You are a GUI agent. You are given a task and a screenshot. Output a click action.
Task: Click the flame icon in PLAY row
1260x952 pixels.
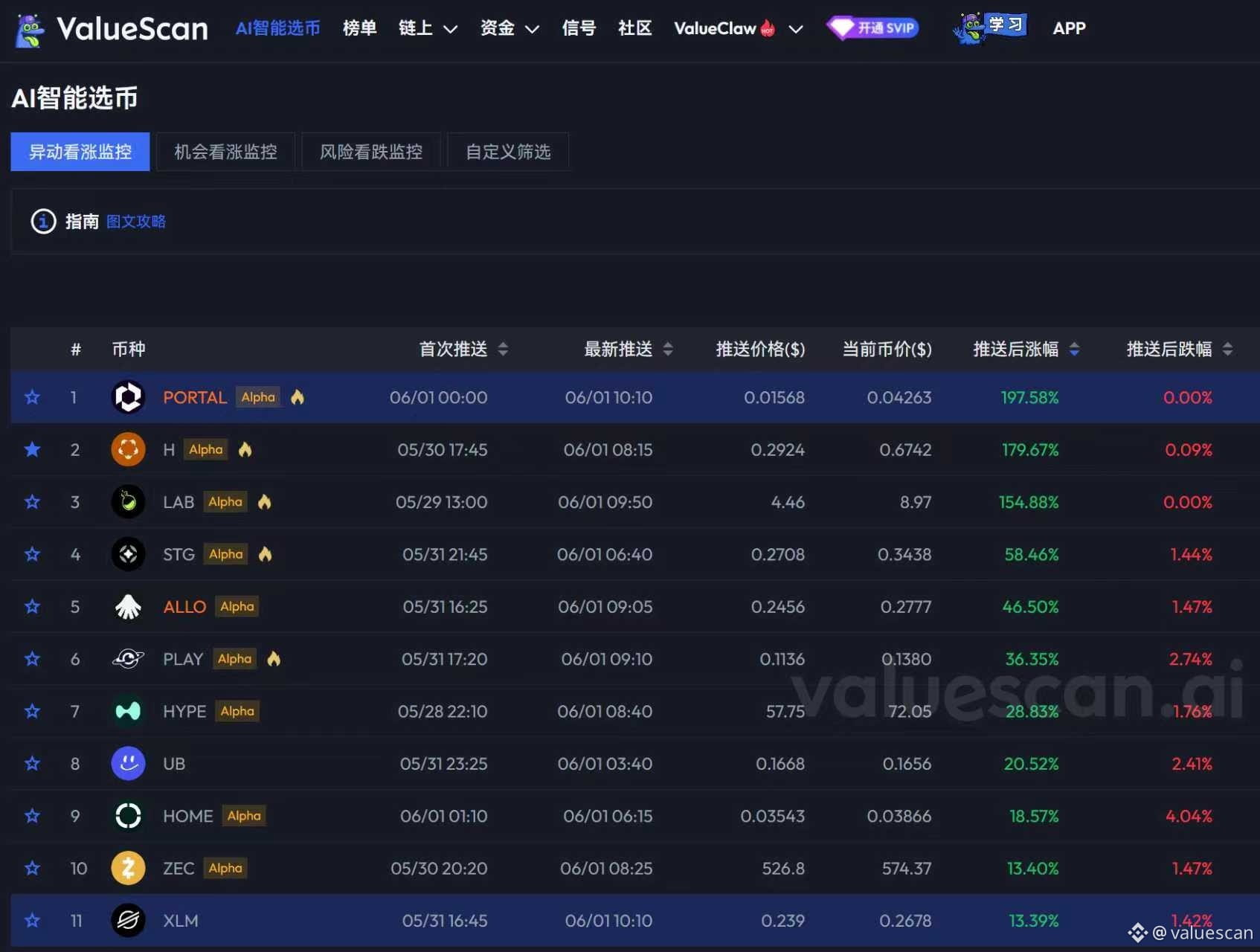pyautogui.click(x=274, y=658)
